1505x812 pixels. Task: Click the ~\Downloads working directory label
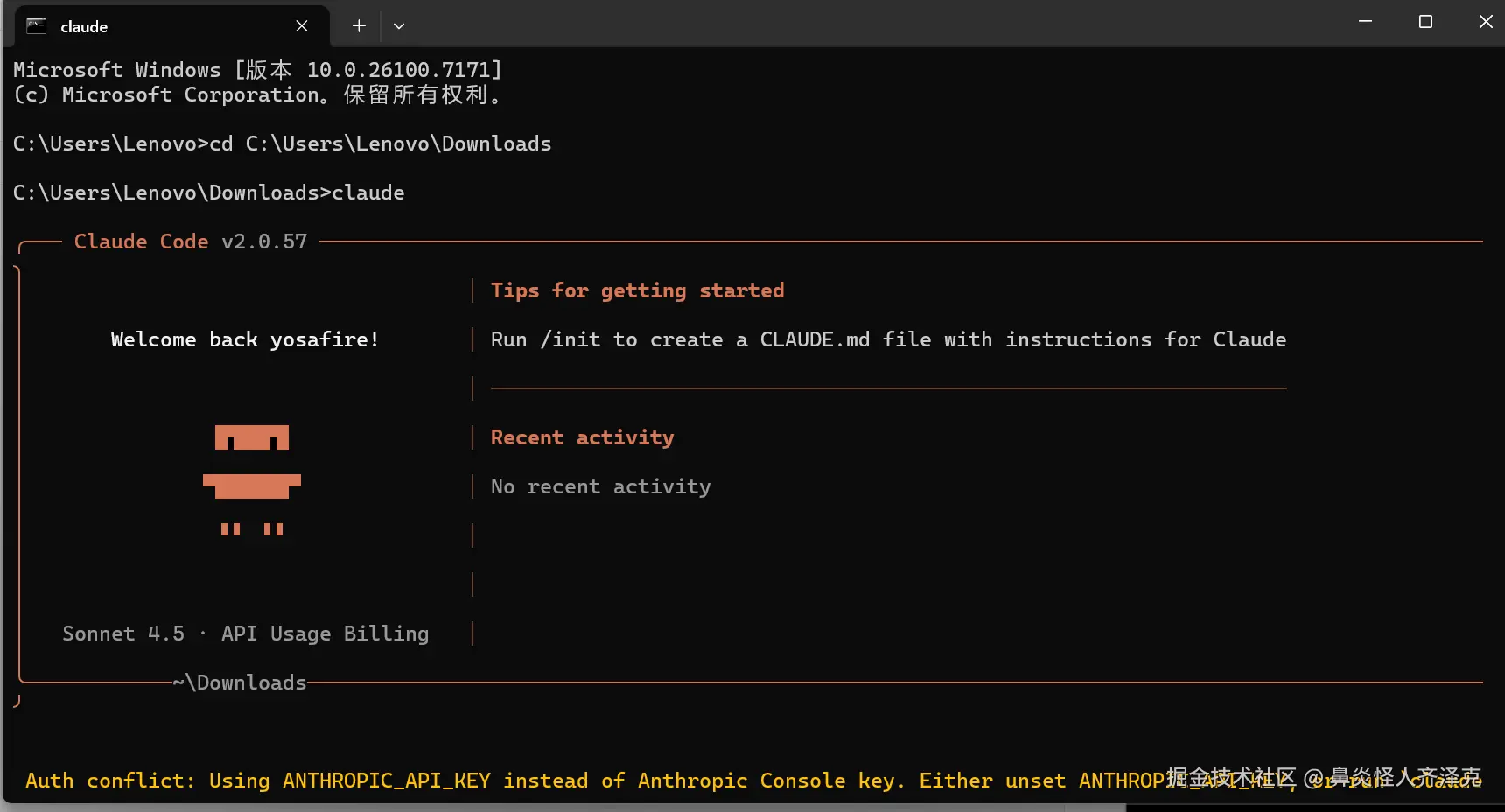tap(240, 682)
